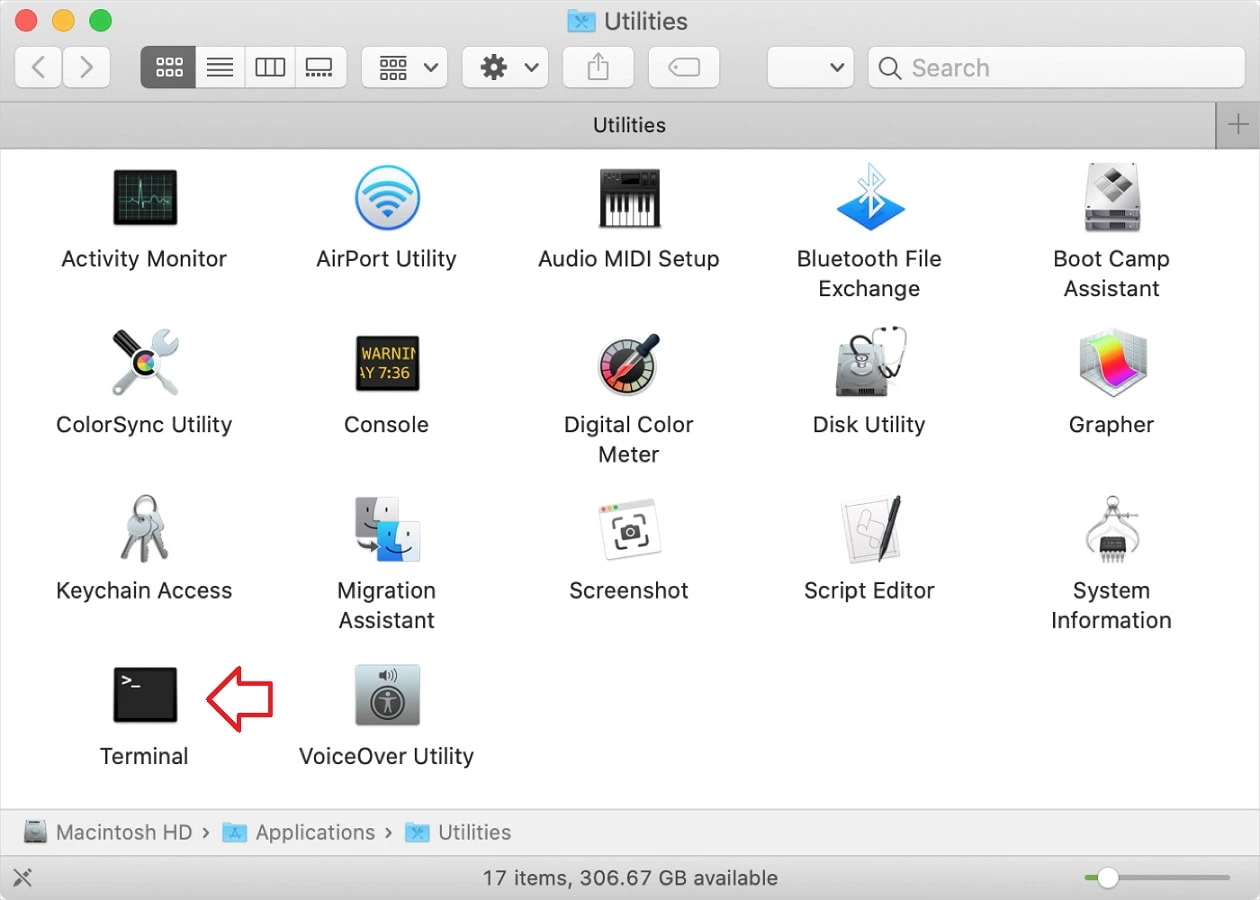1260x900 pixels.
Task: Open AirPort Utility
Action: [x=387, y=197]
